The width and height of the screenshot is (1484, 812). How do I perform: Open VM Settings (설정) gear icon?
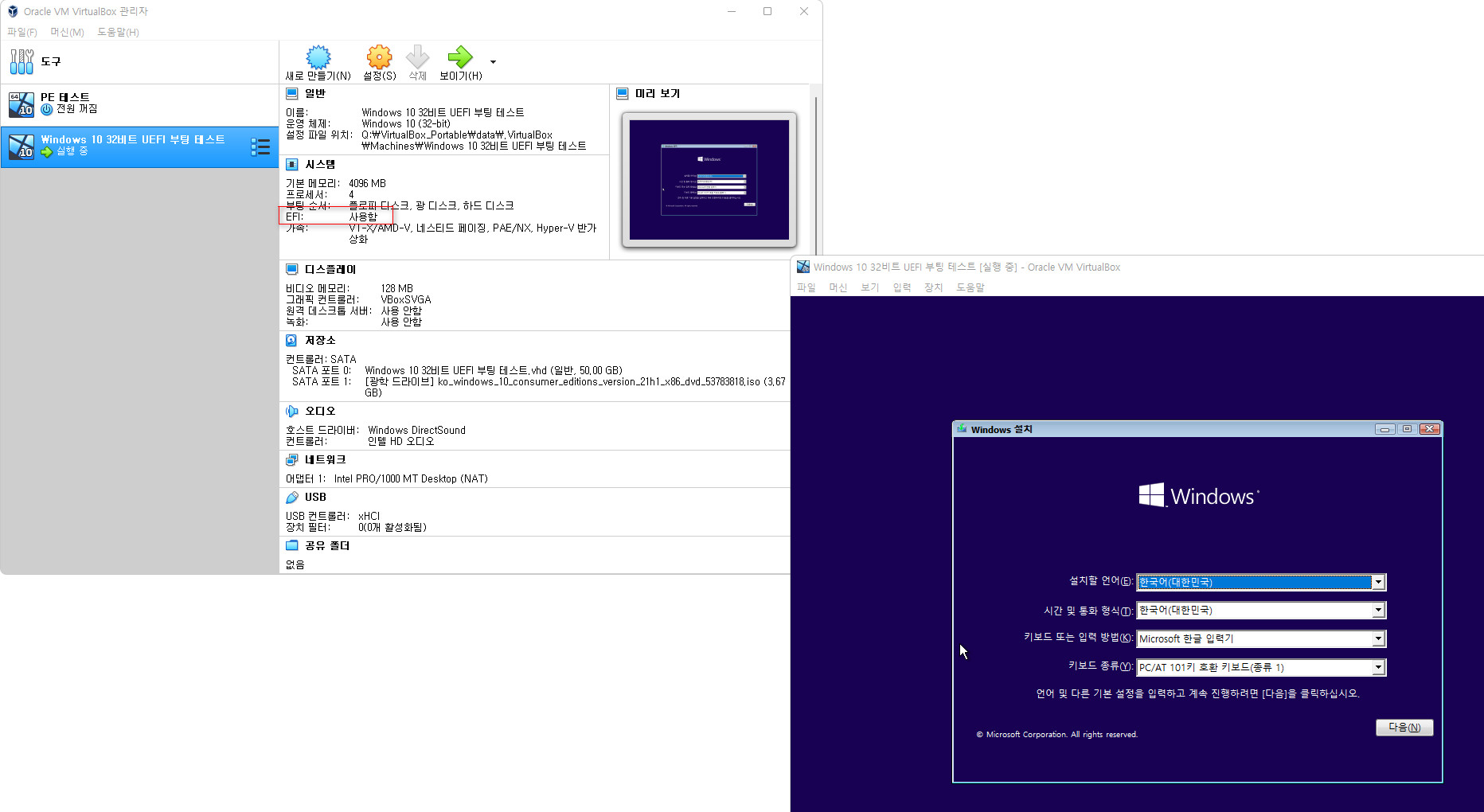[379, 57]
